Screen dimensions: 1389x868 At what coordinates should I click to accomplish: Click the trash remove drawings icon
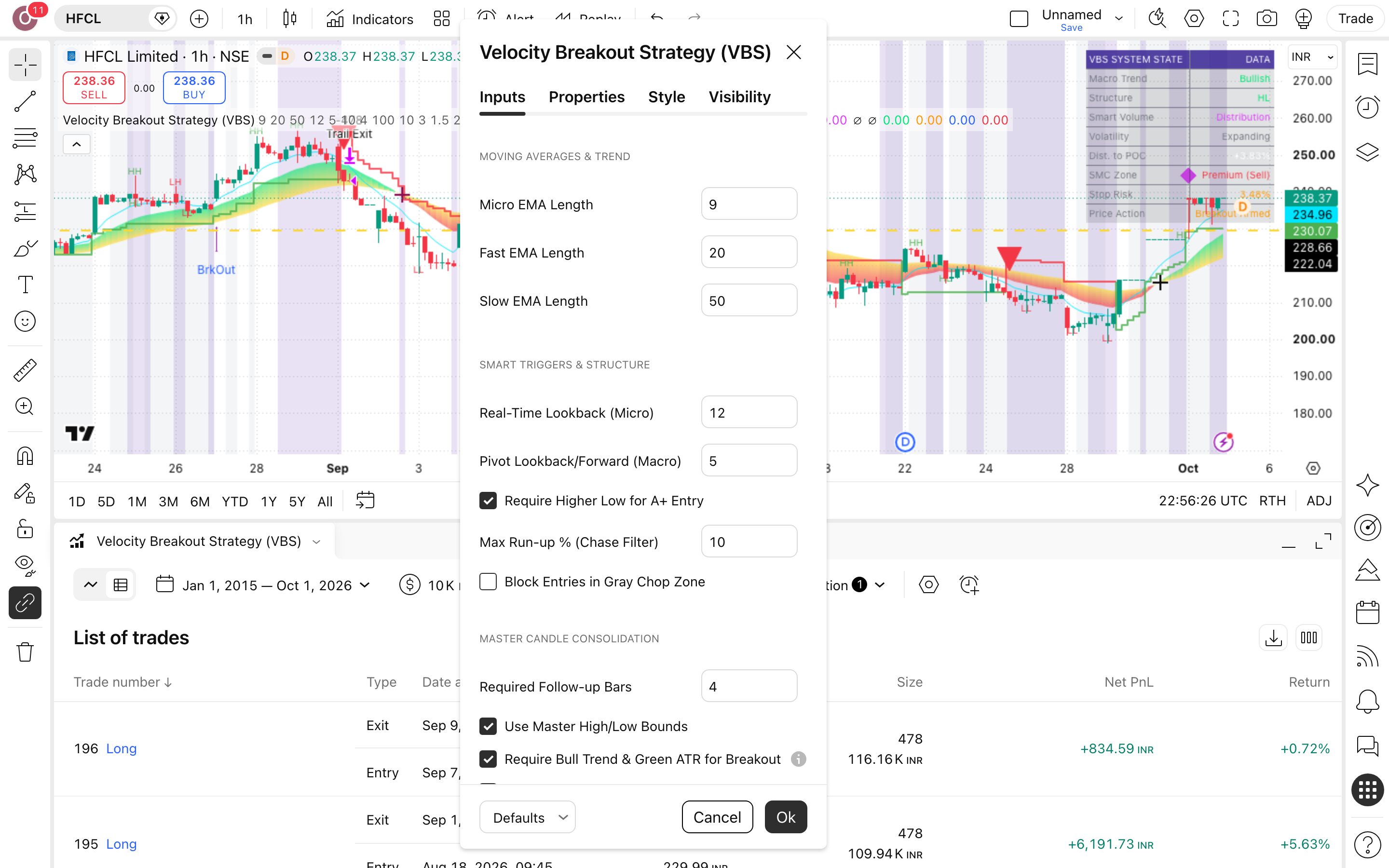[x=25, y=652]
